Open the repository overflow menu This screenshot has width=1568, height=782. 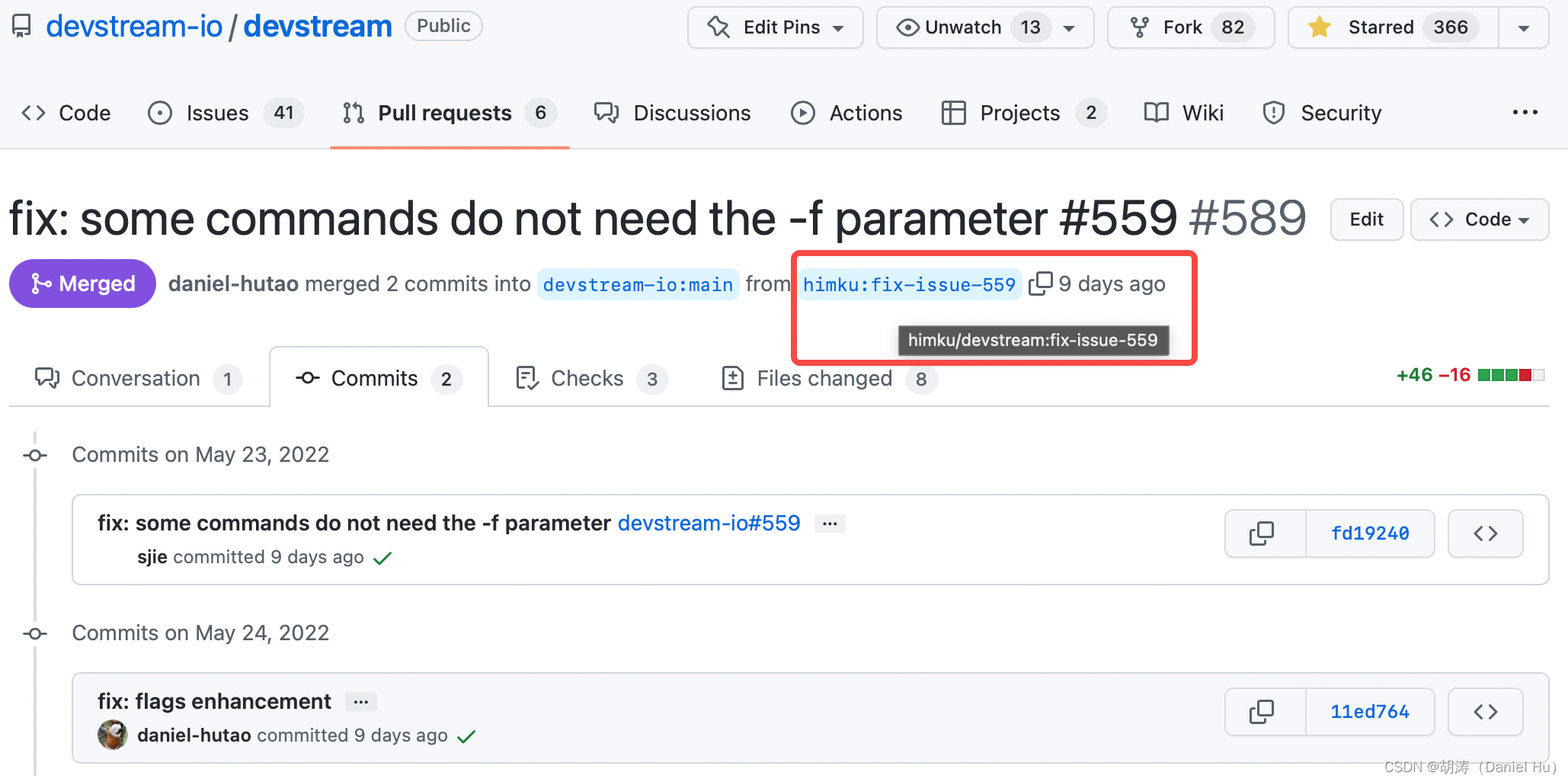1525,113
